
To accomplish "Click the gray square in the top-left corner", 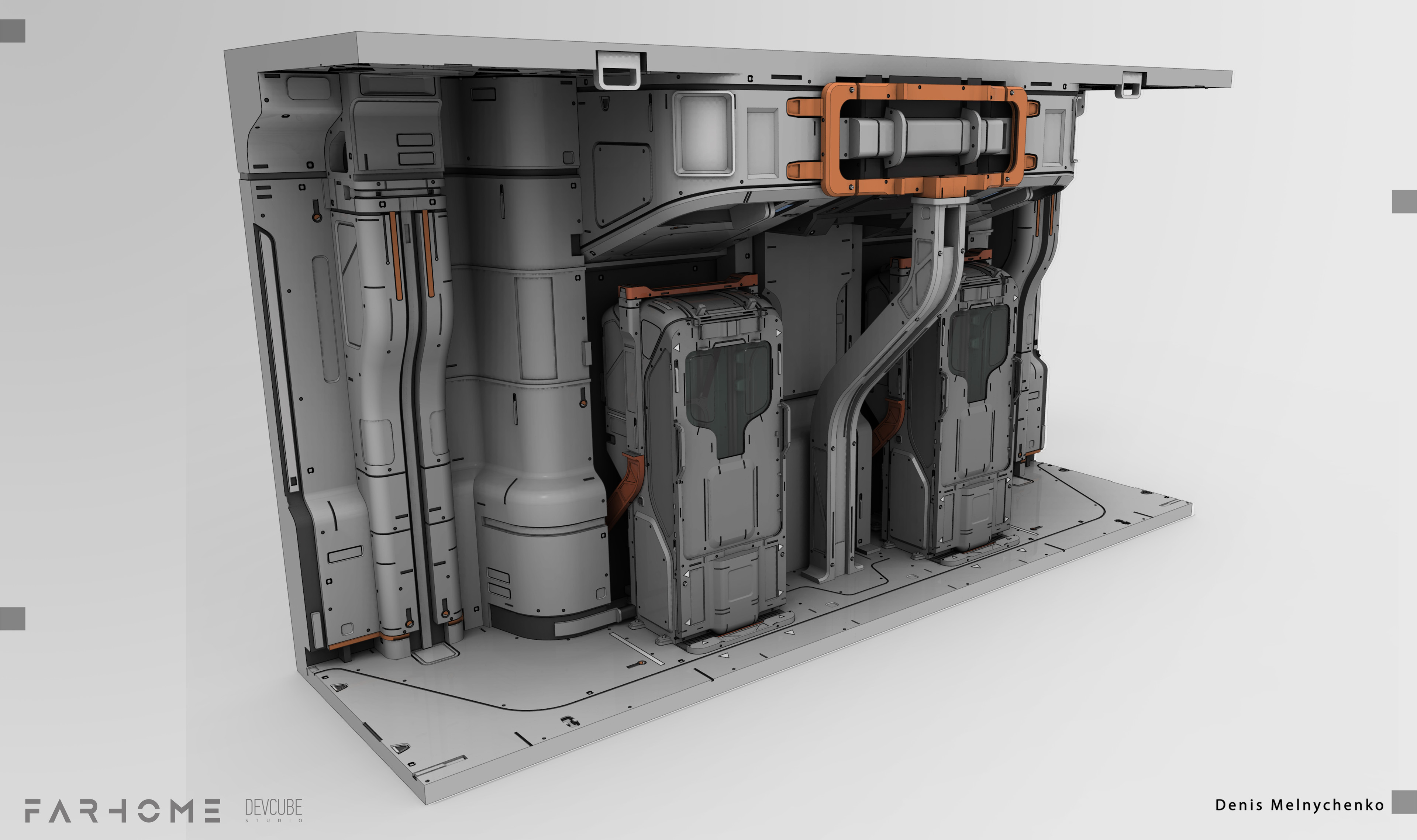I will (x=13, y=31).
